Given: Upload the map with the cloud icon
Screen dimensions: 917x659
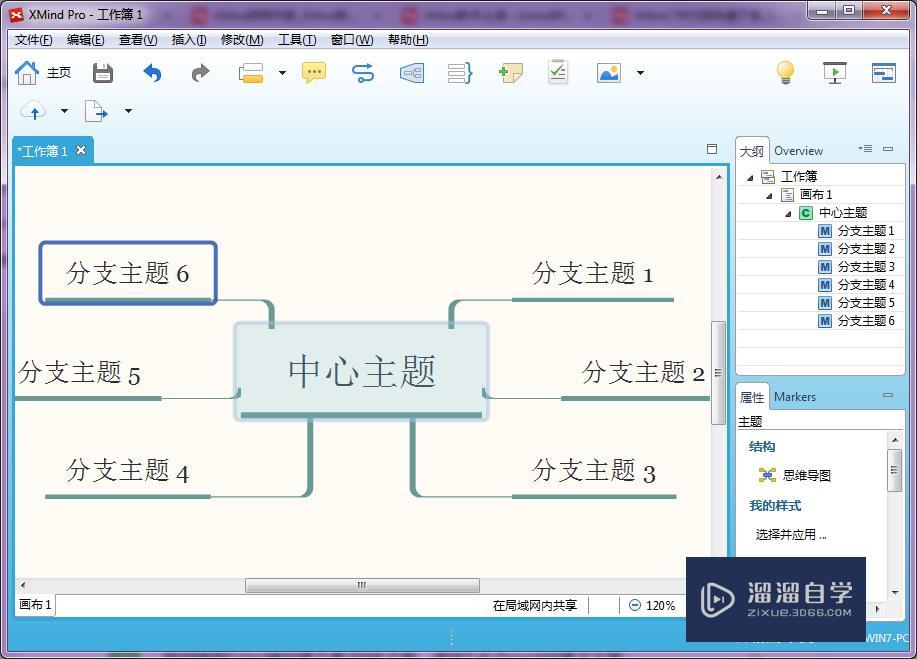Looking at the screenshot, I should pos(33,111).
